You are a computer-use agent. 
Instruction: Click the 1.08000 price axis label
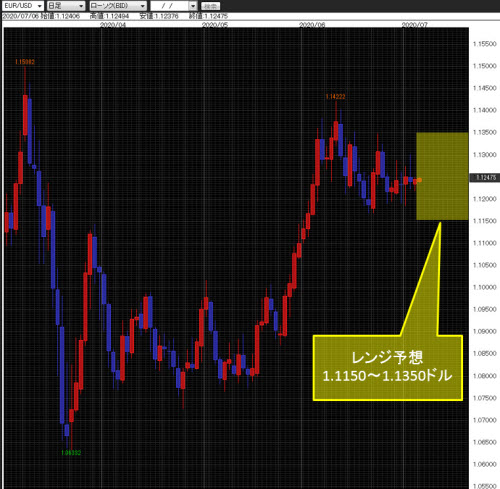click(x=485, y=376)
